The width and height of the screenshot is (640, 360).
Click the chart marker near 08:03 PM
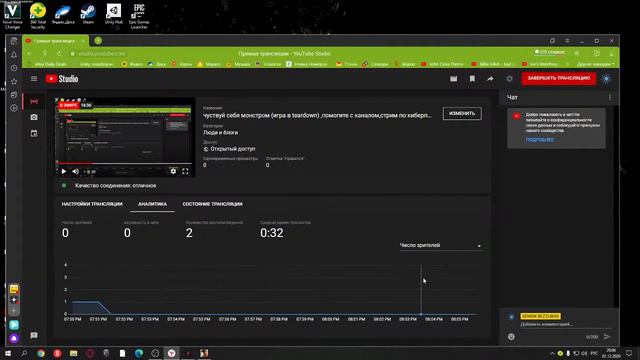(x=421, y=314)
